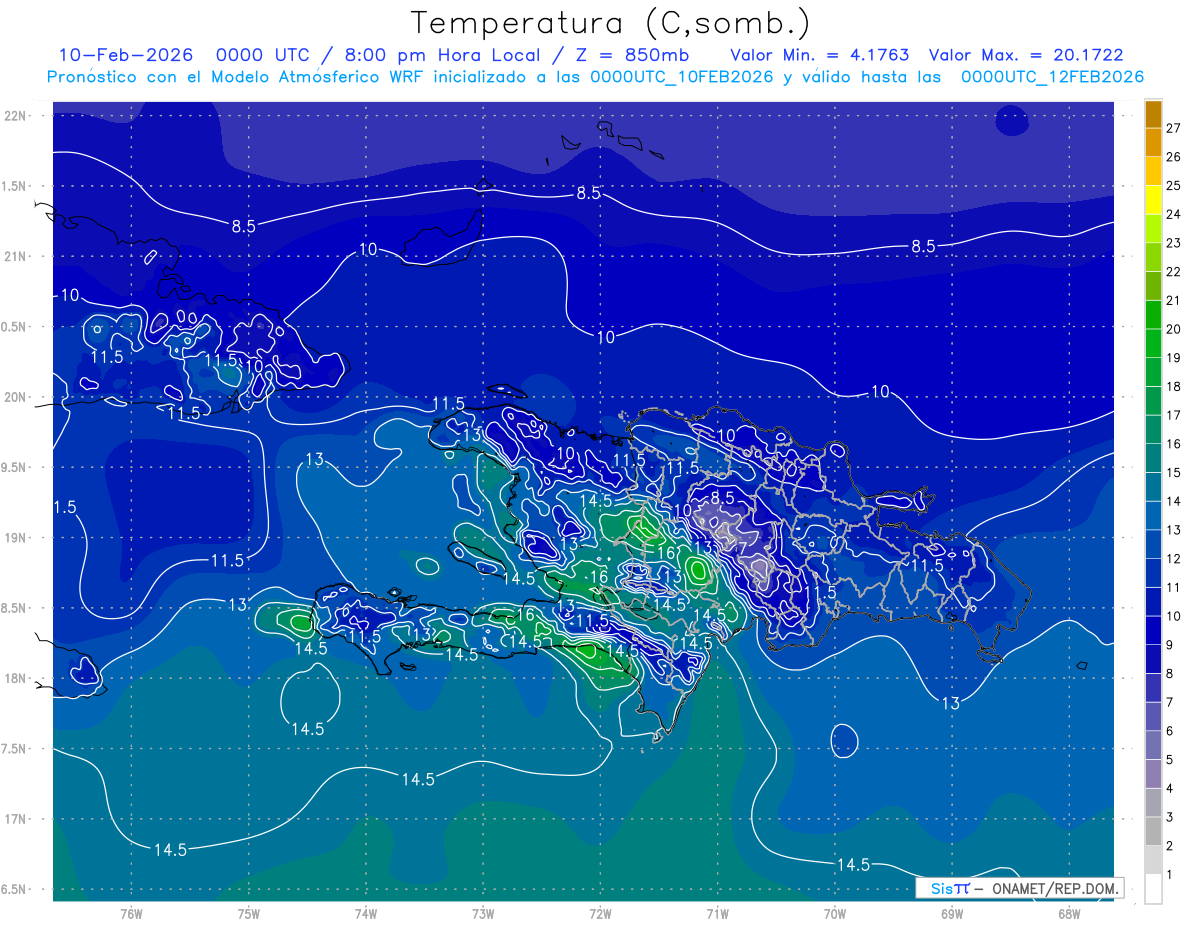Click the '70W' longitude axis label
This screenshot has width=1200, height=927.
point(835,913)
